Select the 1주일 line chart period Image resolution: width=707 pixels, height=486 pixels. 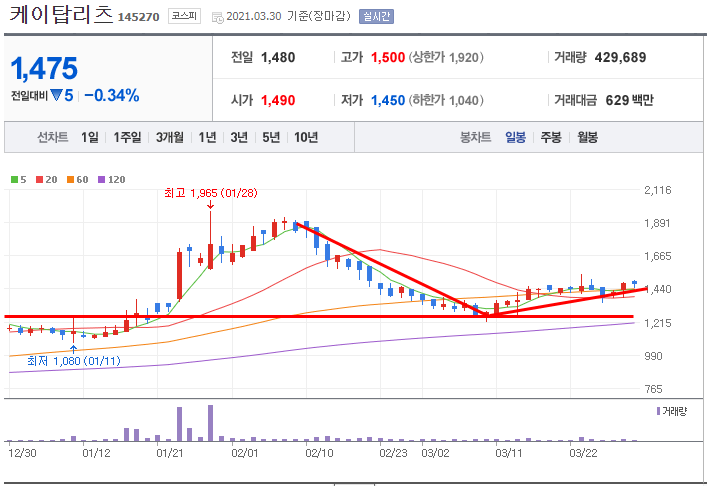[x=127, y=137]
